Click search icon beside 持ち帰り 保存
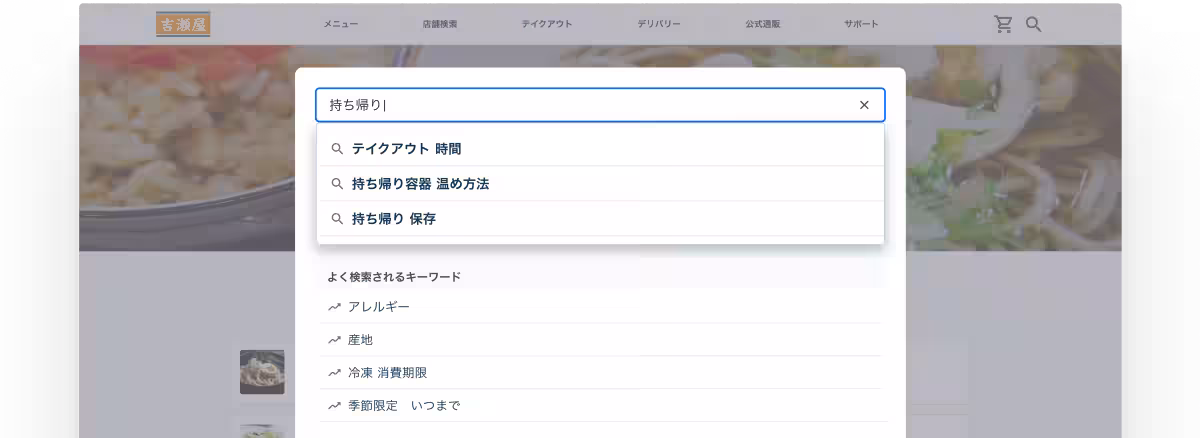The width and height of the screenshot is (1200, 438). [337, 219]
